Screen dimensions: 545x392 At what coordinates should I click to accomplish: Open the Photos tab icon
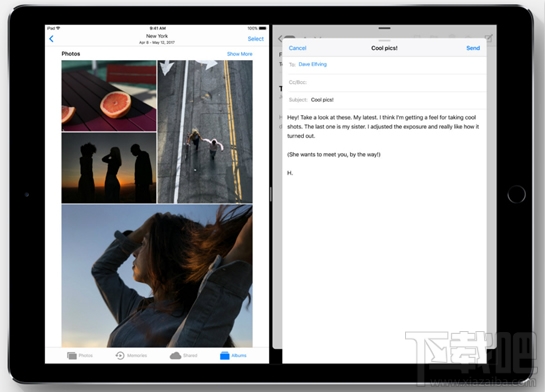pos(72,356)
